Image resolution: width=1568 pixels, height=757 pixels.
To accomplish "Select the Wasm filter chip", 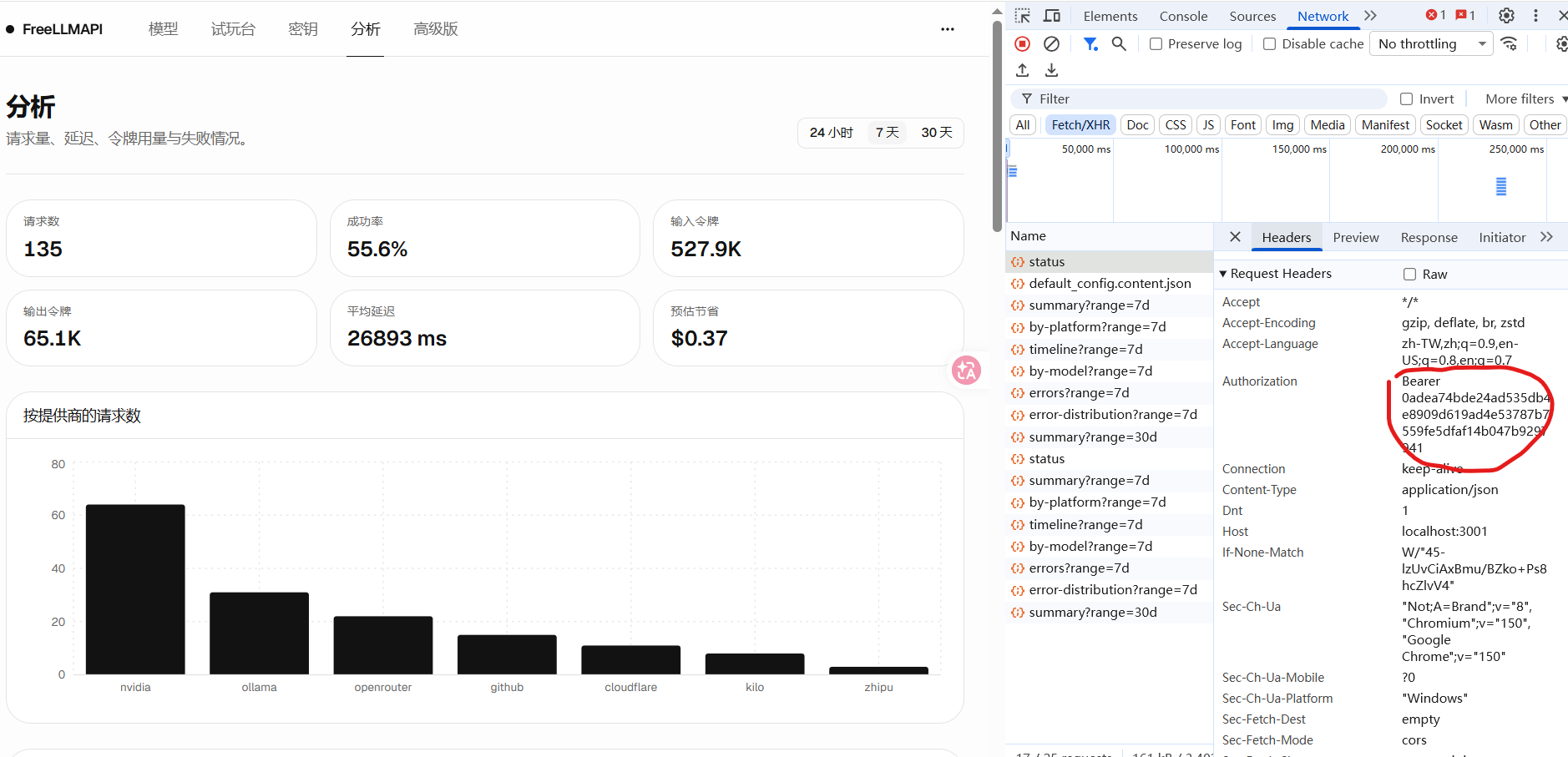I will [1496, 125].
